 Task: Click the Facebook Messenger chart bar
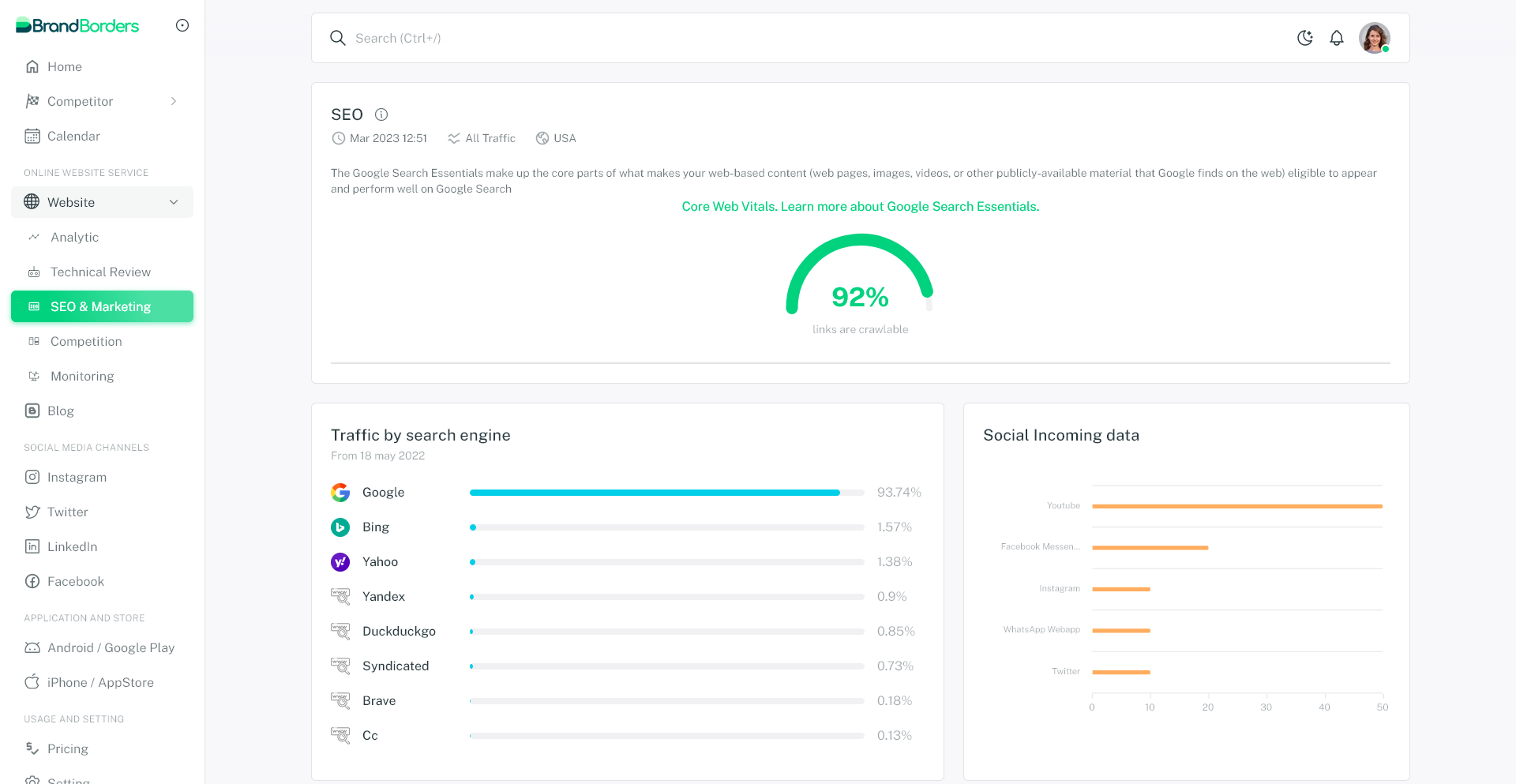[x=1150, y=548]
